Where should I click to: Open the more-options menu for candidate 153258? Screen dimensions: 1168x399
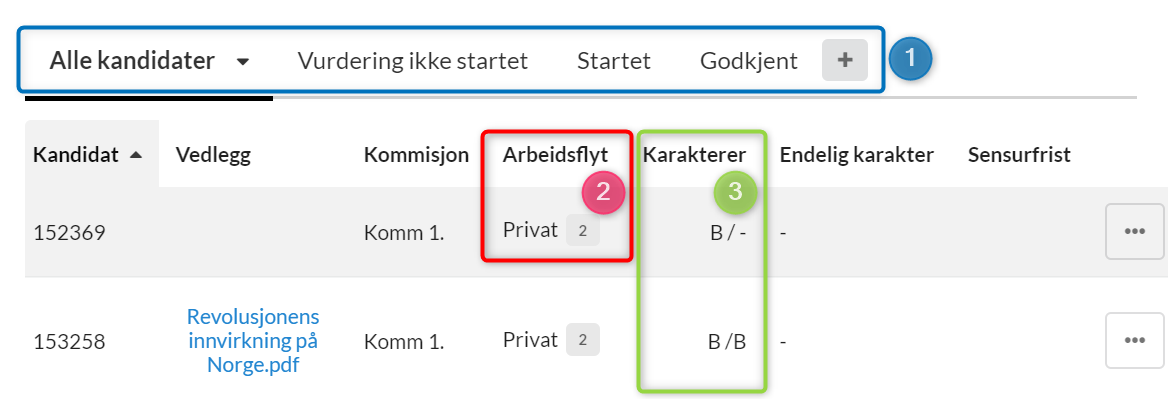point(1134,340)
